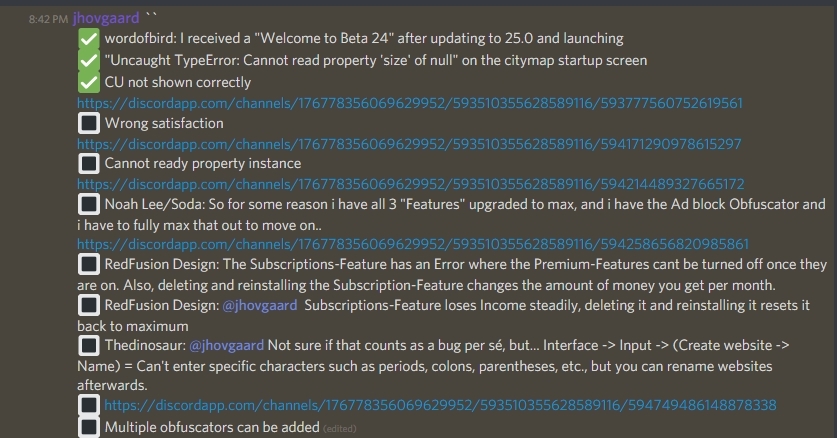Viewport: 837px width, 438px height.
Task: Check the box before the last Discord link
Action: [x=89, y=405]
